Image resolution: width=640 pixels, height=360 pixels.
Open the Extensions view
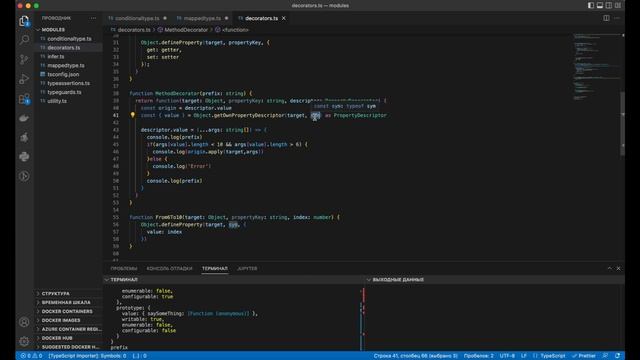24,98
